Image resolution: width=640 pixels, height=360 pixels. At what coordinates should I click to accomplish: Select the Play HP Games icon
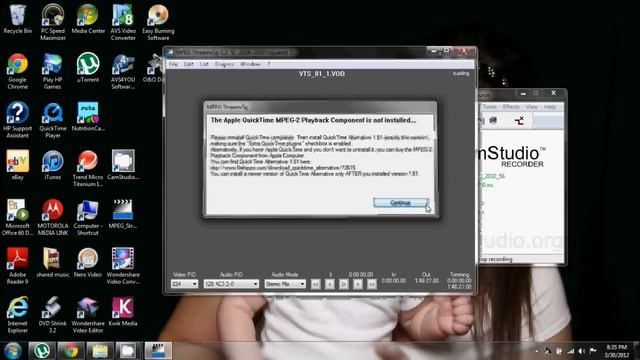tap(53, 71)
